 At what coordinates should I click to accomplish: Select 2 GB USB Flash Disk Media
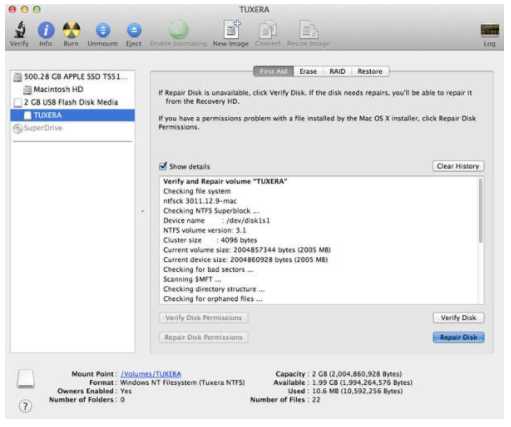pos(72,102)
